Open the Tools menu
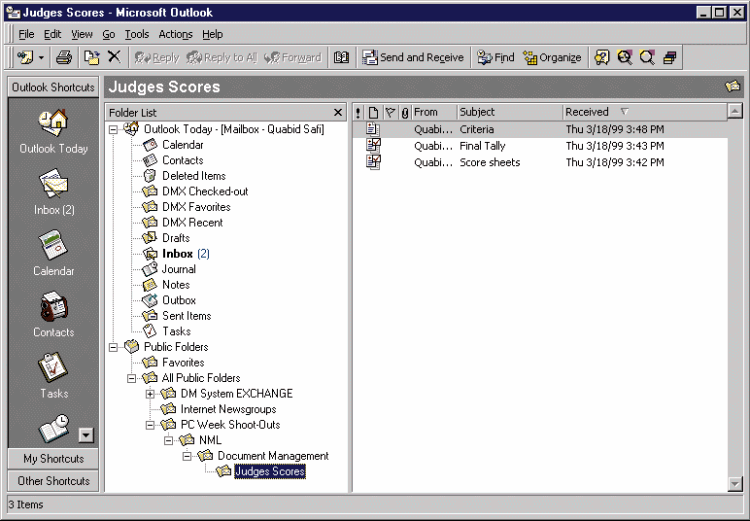The image size is (750, 521). [137, 34]
